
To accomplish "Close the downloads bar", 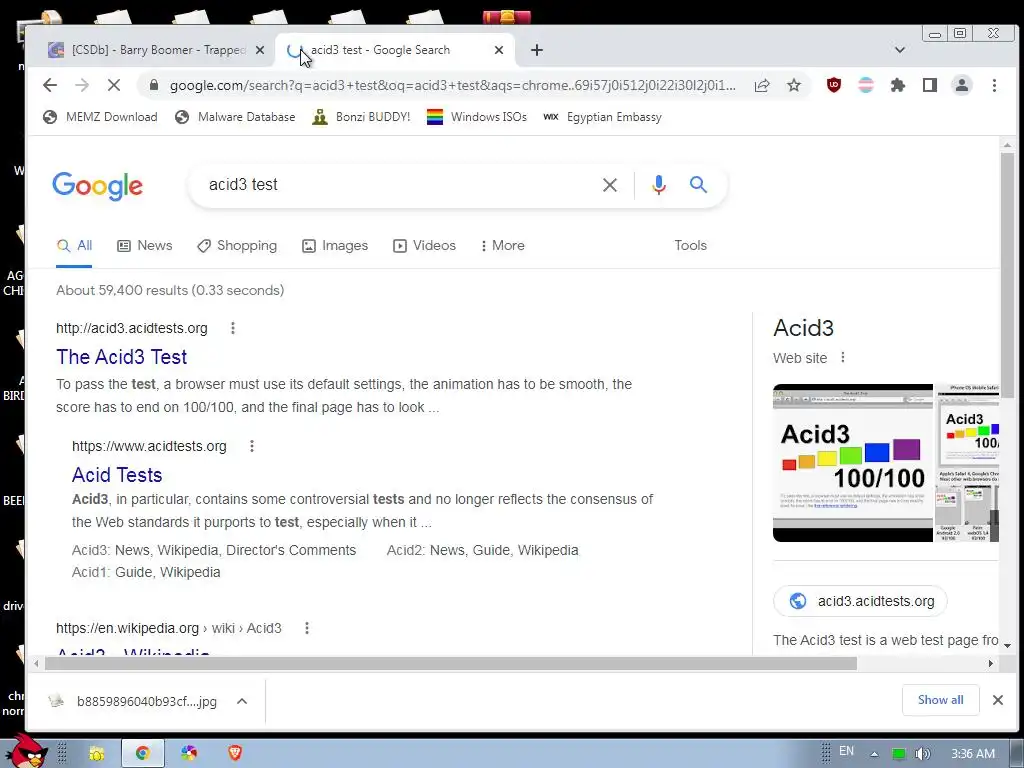I will click(x=997, y=700).
